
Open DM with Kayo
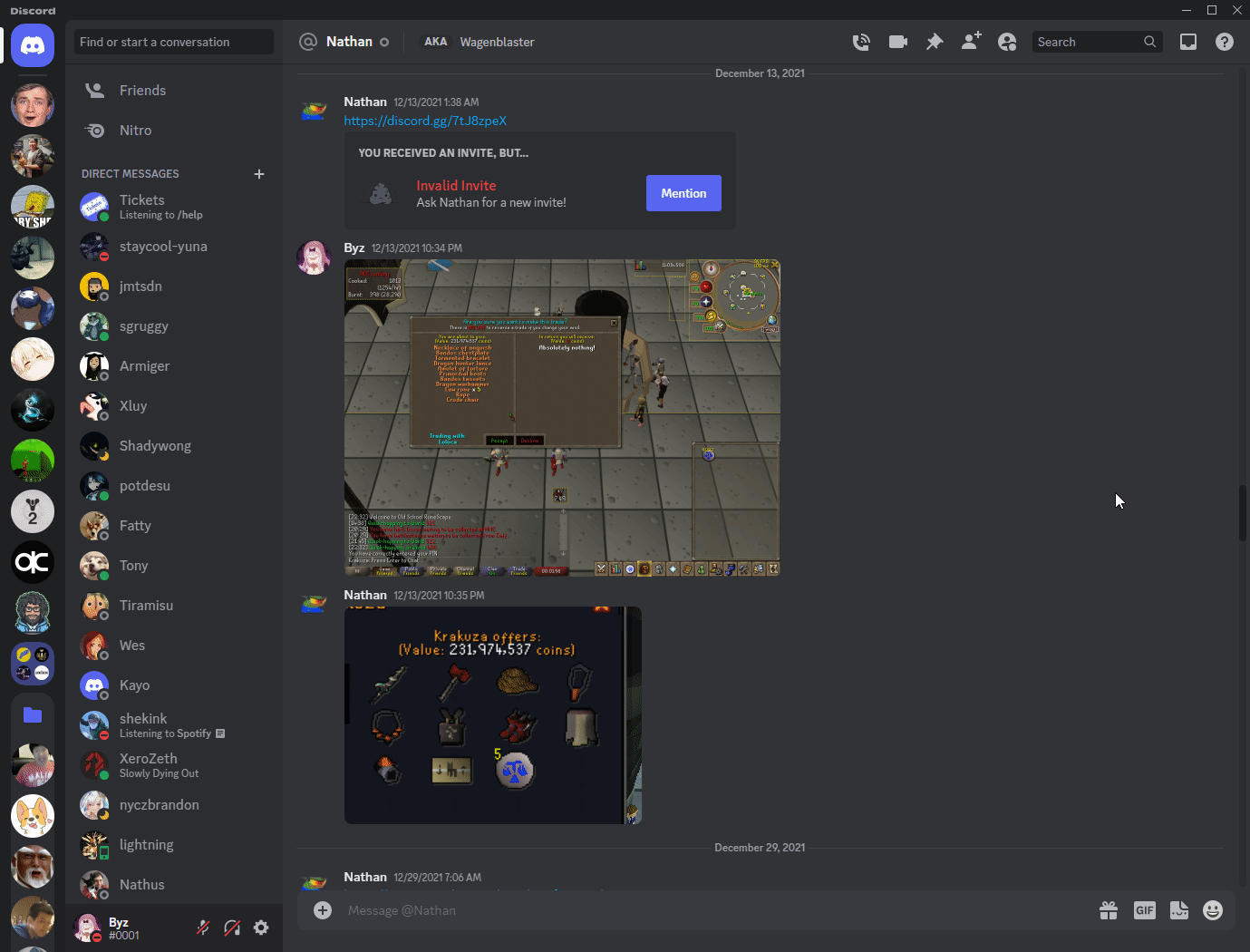pos(174,685)
